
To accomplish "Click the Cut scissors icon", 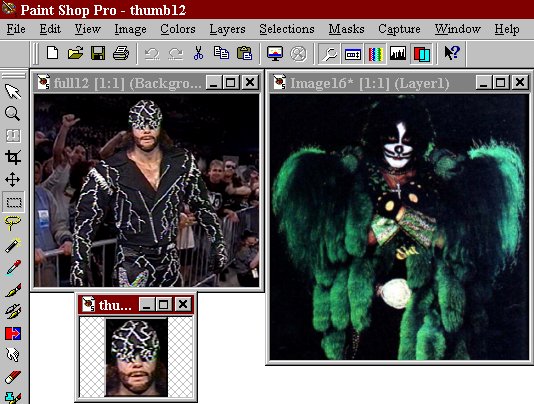I will pyautogui.click(x=198, y=53).
